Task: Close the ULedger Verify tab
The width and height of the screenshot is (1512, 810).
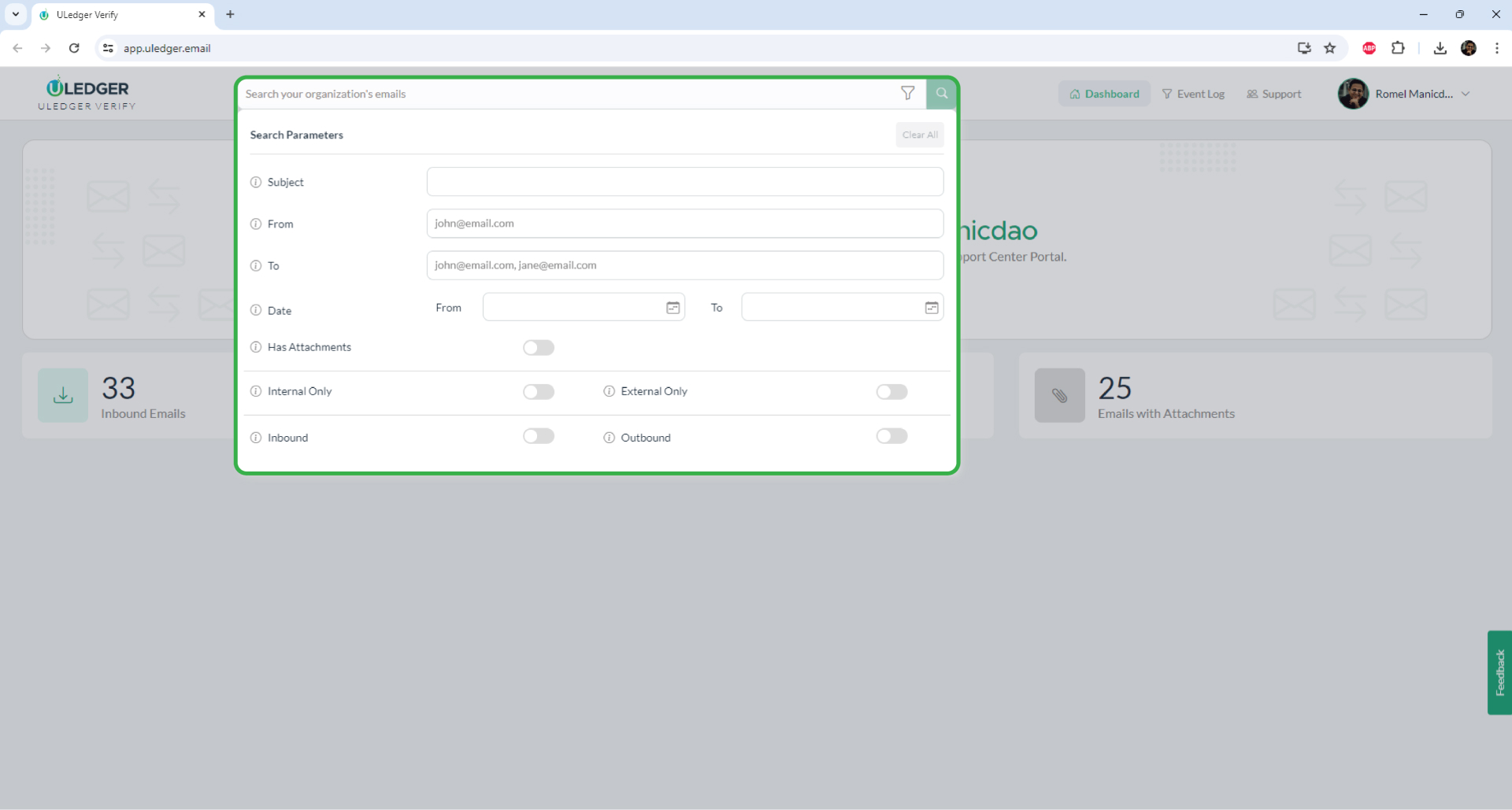Action: point(202,14)
